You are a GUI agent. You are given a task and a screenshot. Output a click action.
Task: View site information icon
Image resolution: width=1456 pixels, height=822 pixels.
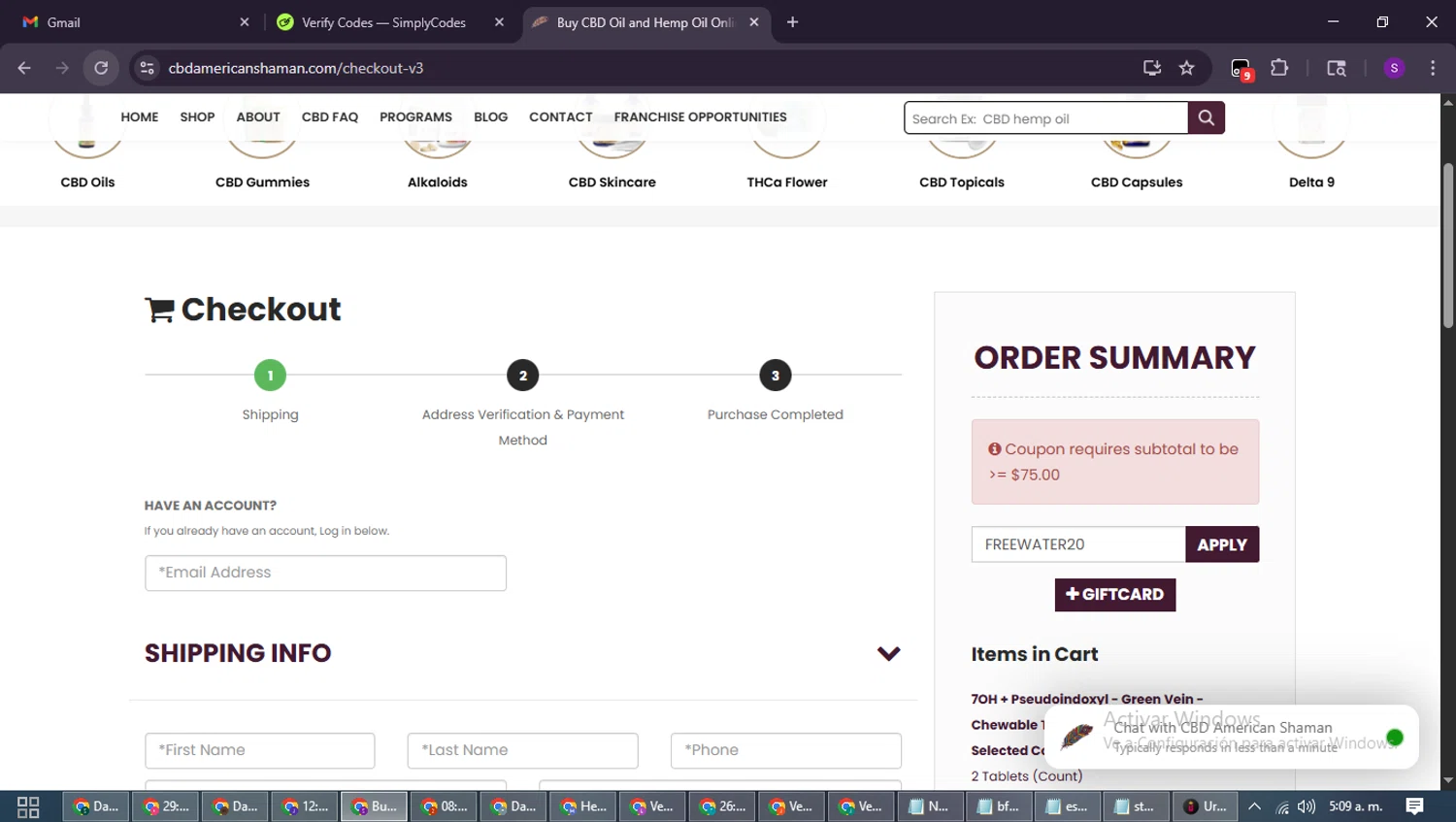point(147,68)
